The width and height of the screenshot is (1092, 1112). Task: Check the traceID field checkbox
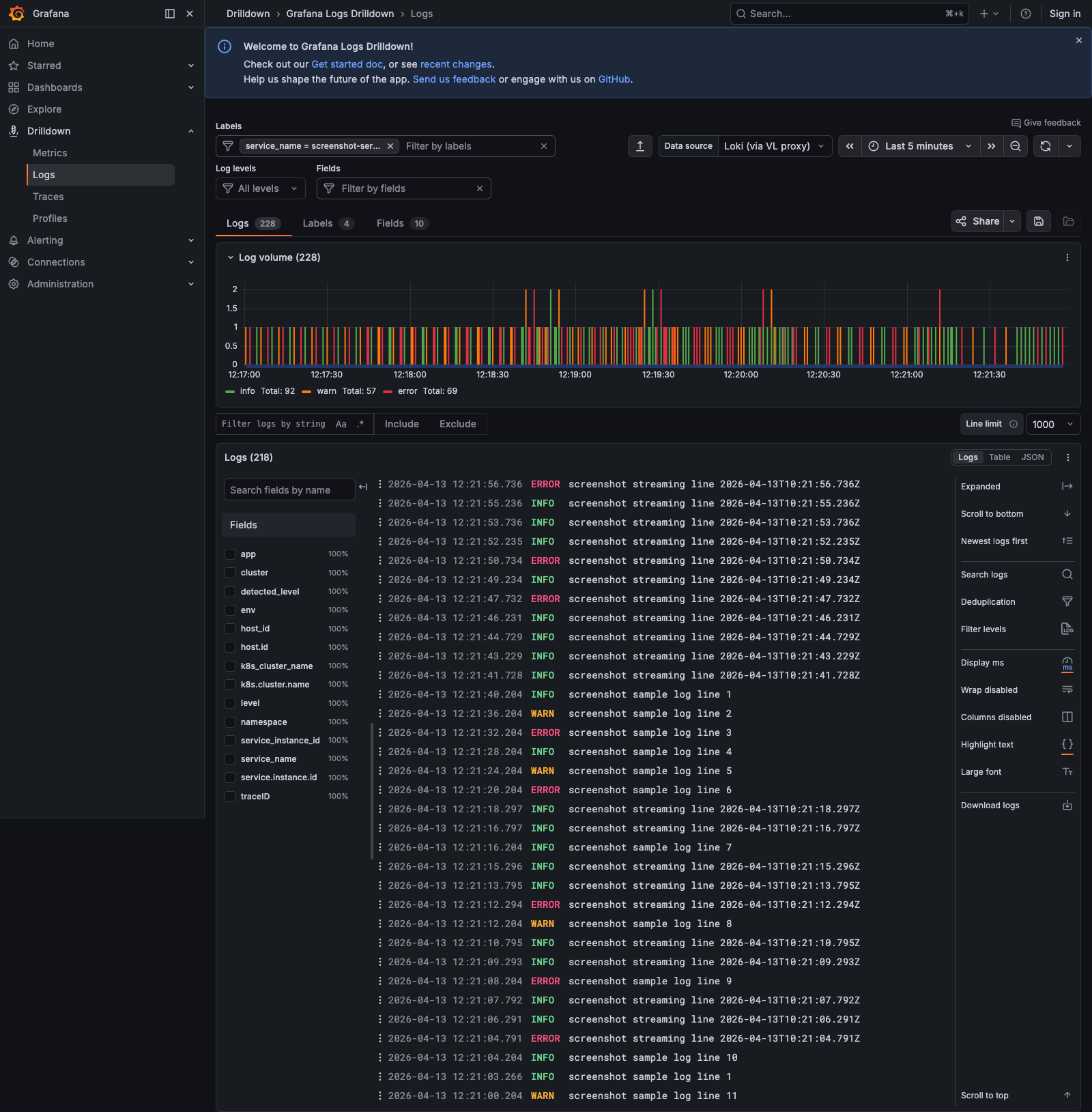[230, 797]
